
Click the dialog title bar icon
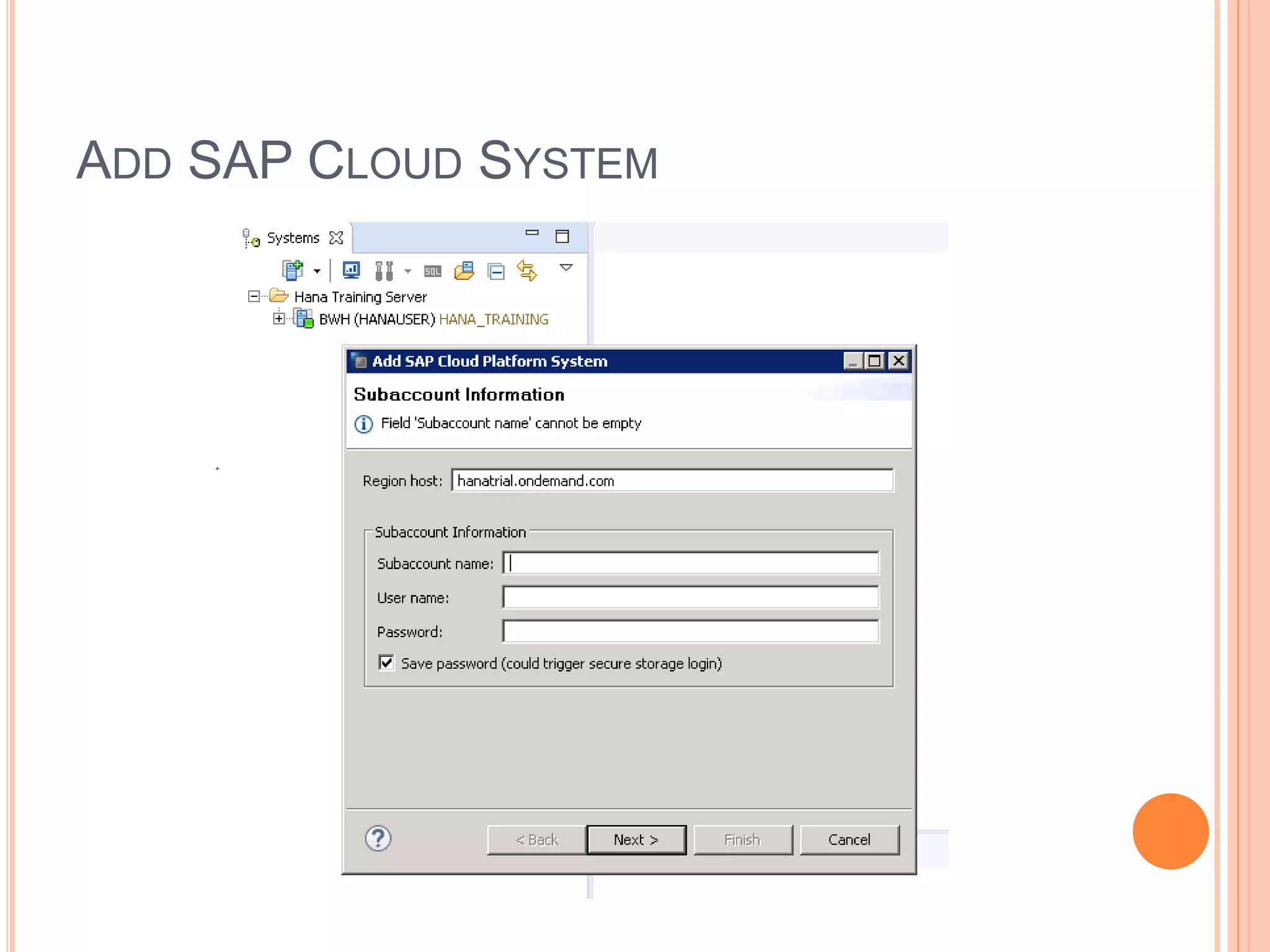click(359, 361)
